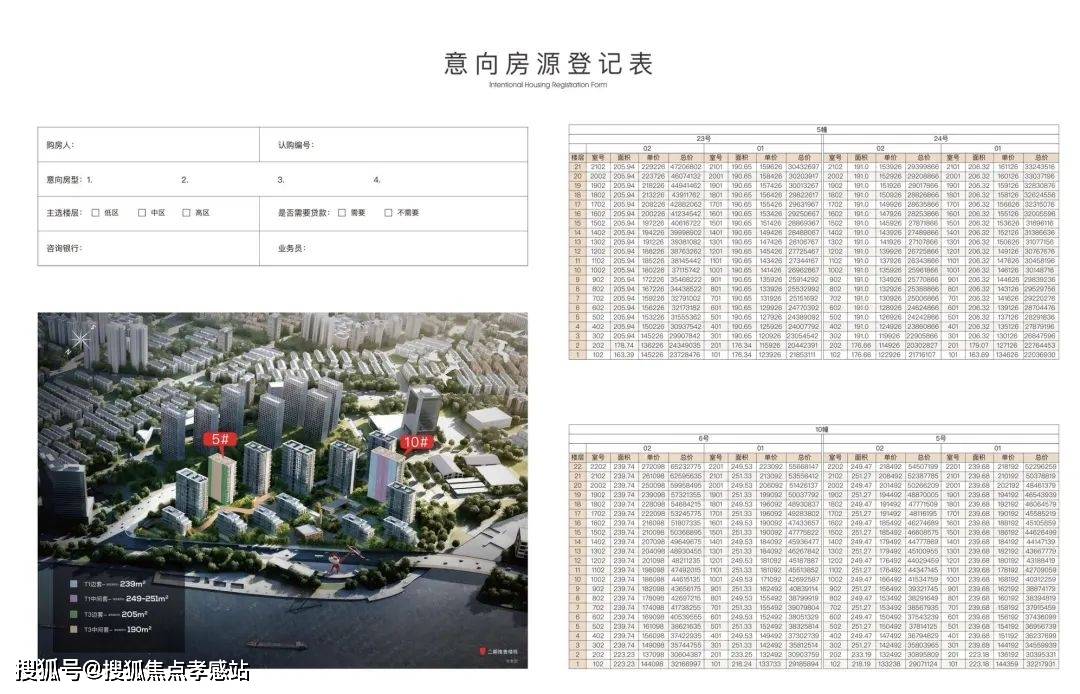Click the 业务员 input field
The image size is (1080, 694).
[394, 248]
